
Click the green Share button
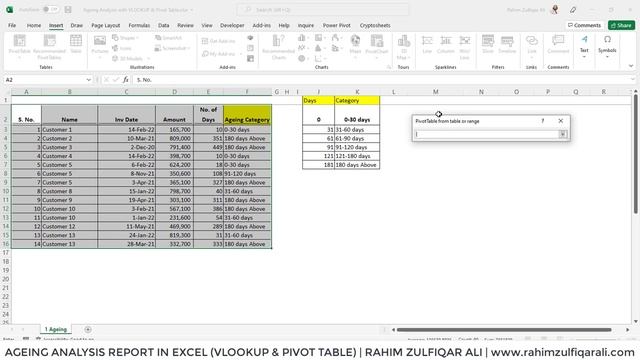pyautogui.click(x=621, y=25)
